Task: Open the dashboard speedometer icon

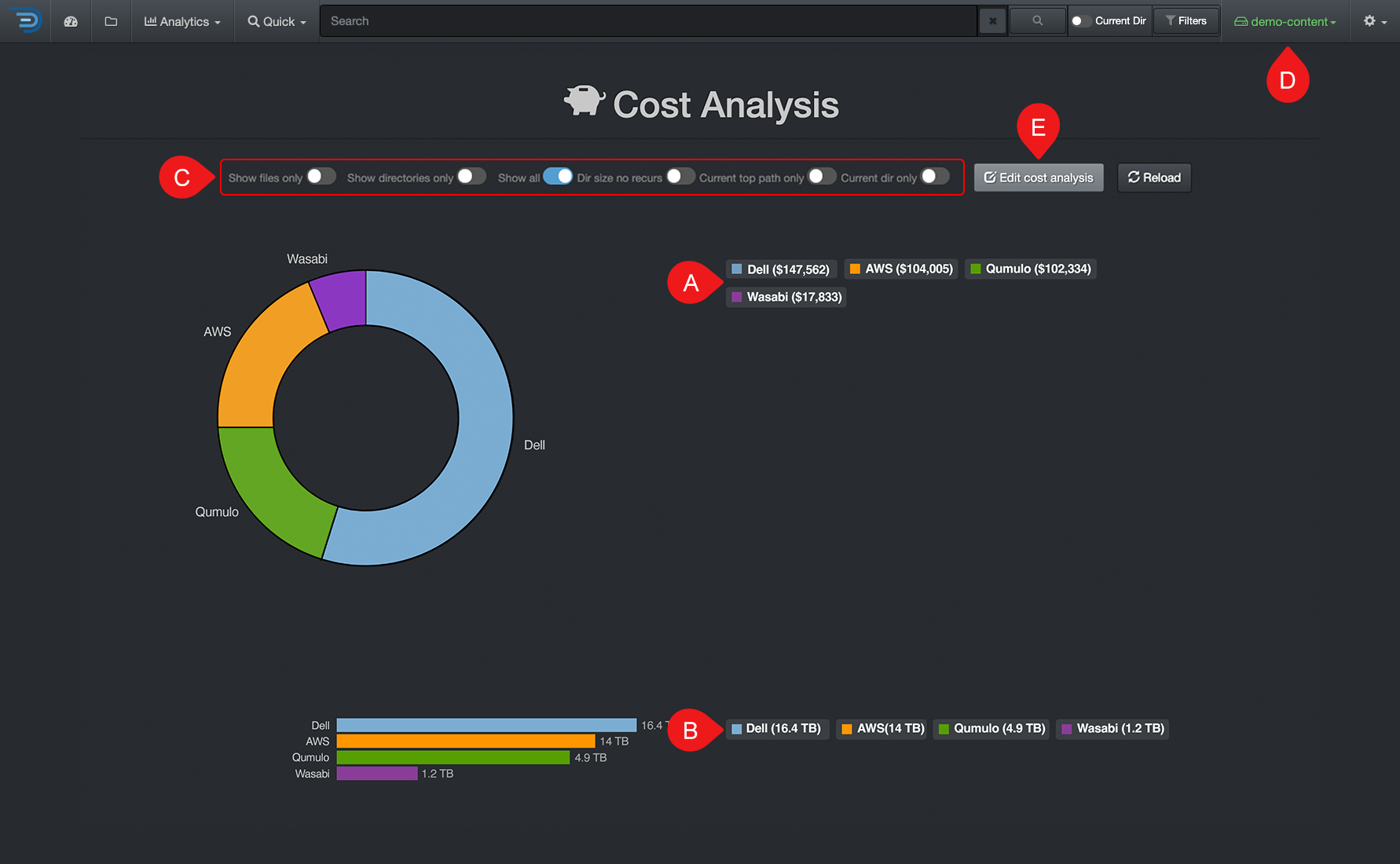Action: coord(71,21)
